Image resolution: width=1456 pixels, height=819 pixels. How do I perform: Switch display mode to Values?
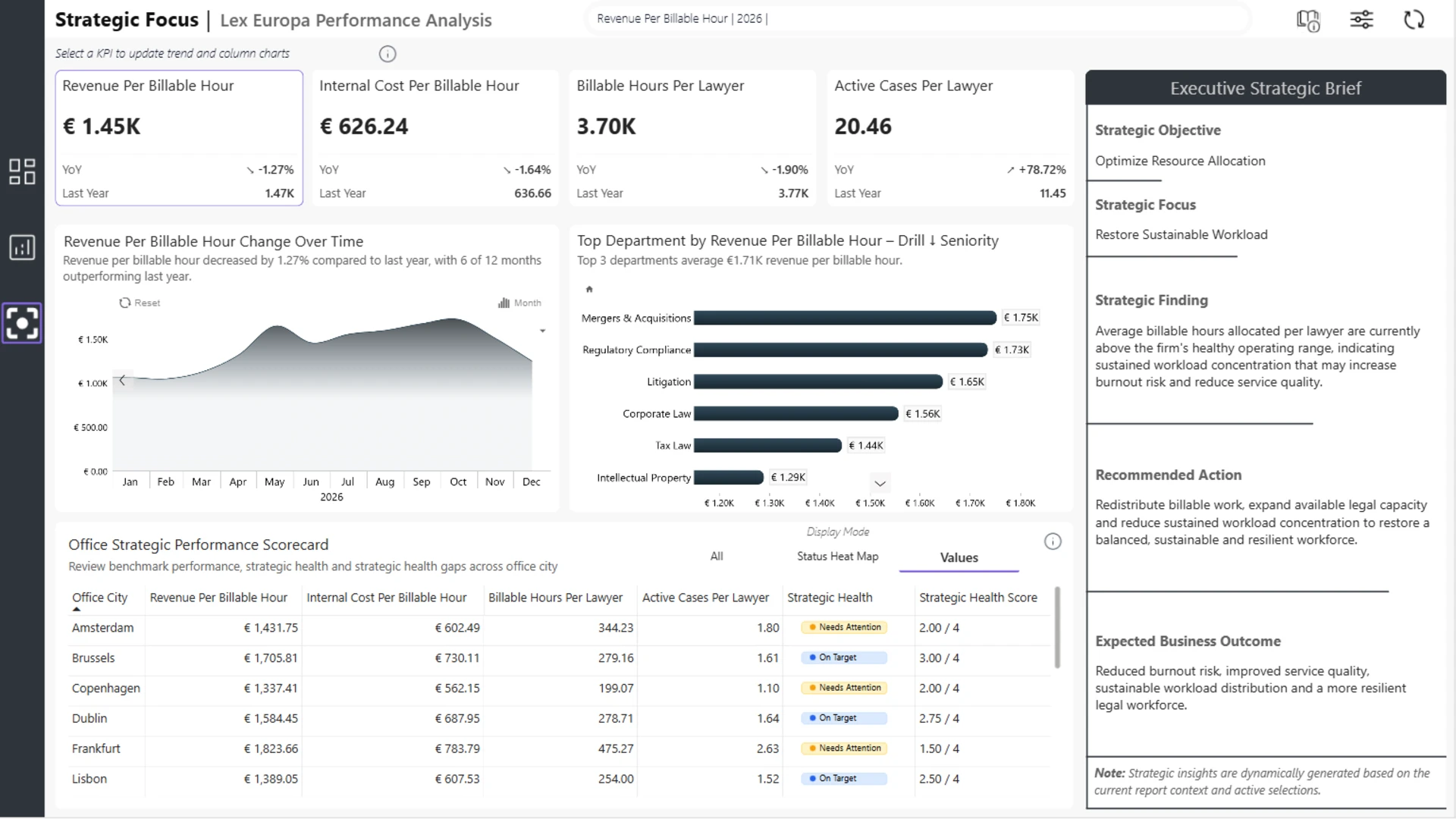point(959,557)
